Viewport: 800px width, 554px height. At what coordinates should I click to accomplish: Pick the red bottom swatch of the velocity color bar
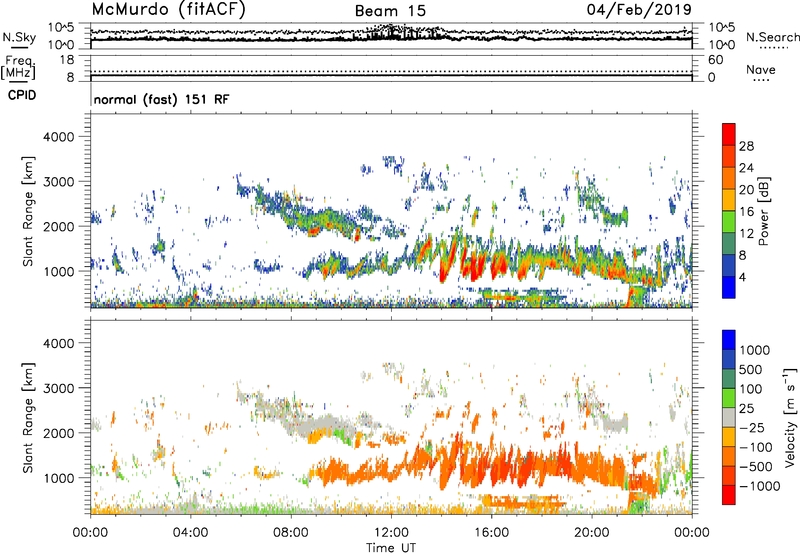pos(729,495)
